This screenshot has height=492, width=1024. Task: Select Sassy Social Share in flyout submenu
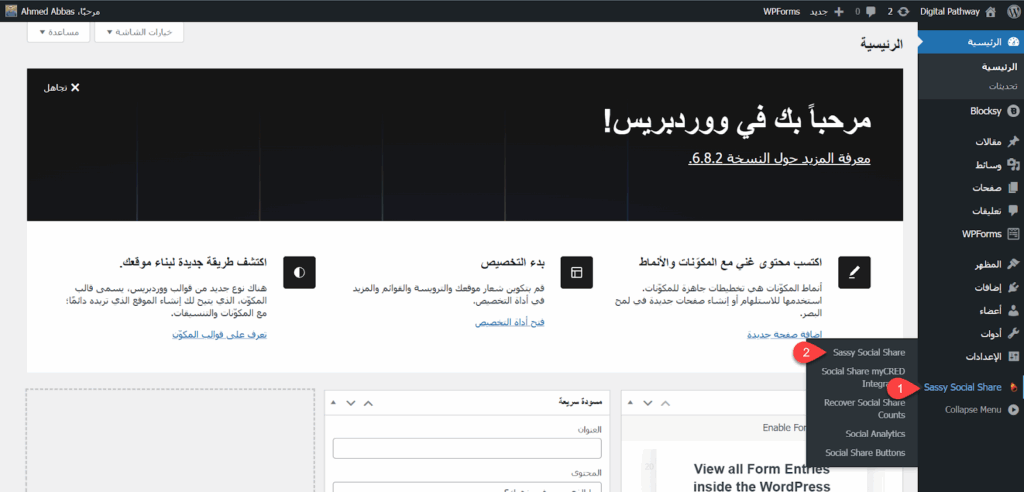pos(869,353)
